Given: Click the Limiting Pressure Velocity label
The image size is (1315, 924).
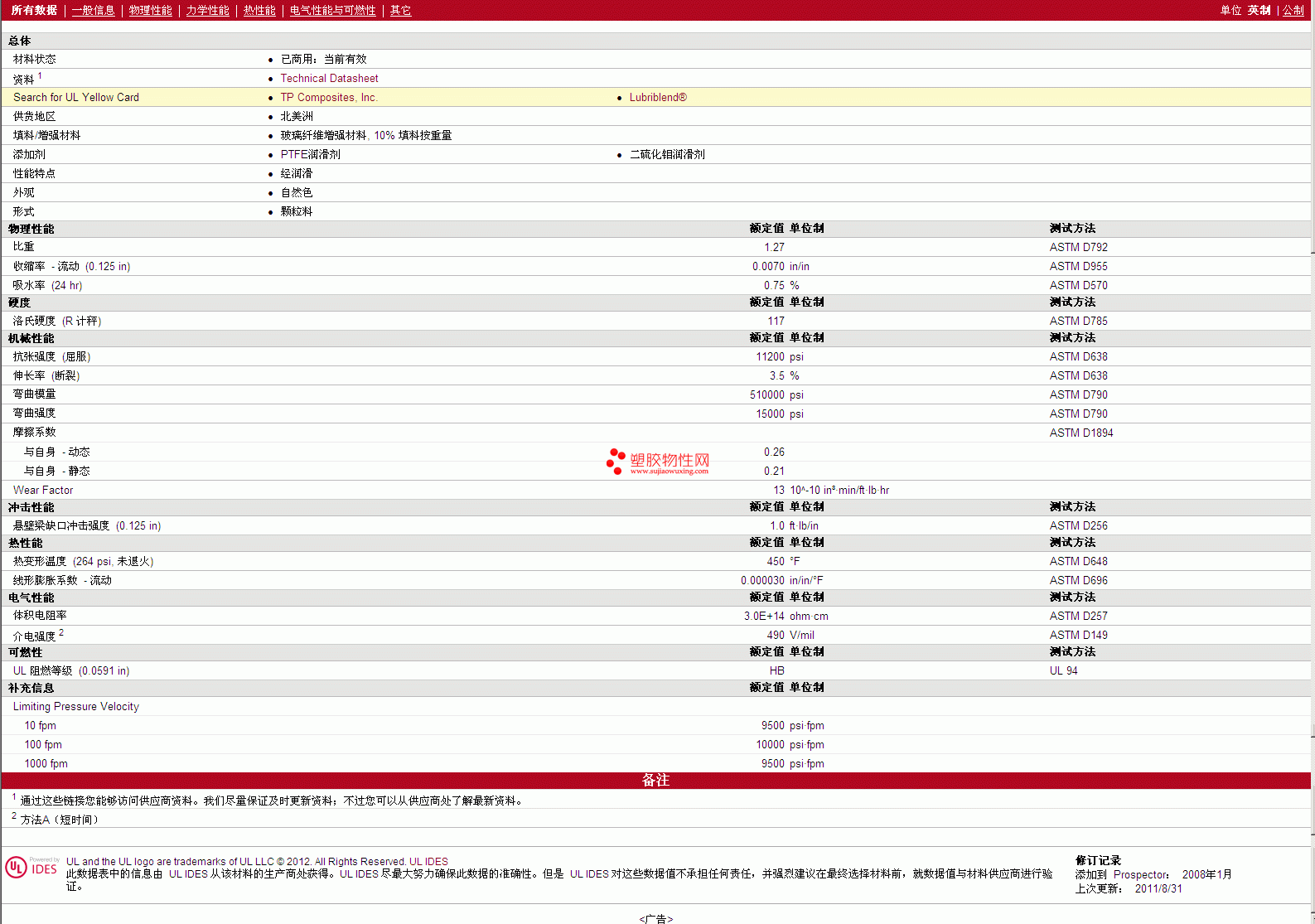Looking at the screenshot, I should pyautogui.click(x=76, y=707).
